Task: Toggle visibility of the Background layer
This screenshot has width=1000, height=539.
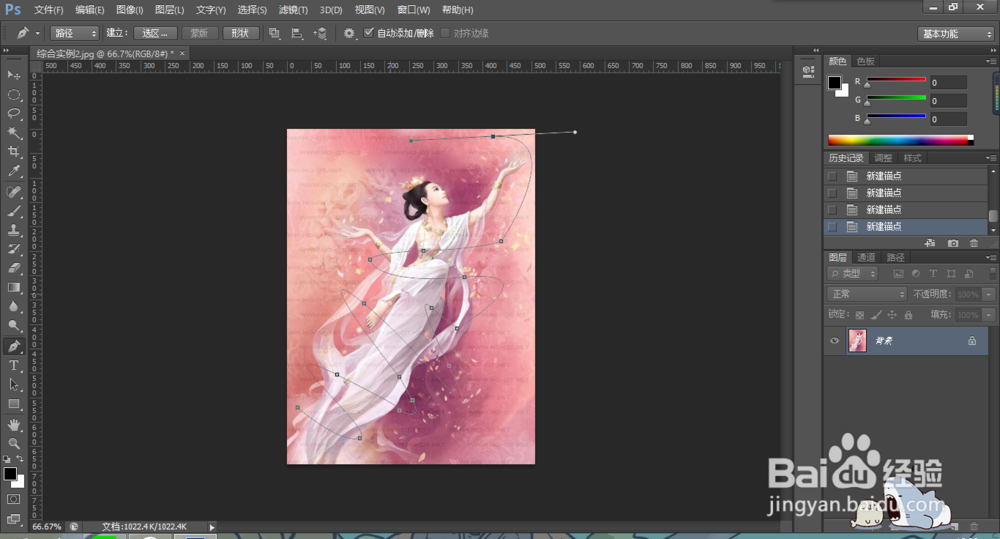Action: (x=834, y=341)
